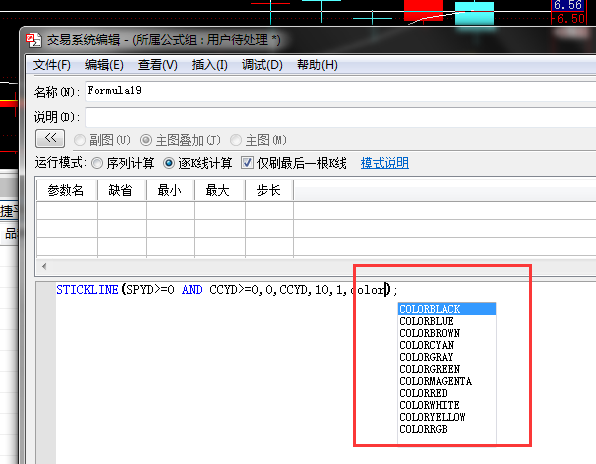Choose COLORCYAN from autocomplete list
Image resolution: width=596 pixels, height=464 pixels.
pyautogui.click(x=447, y=345)
